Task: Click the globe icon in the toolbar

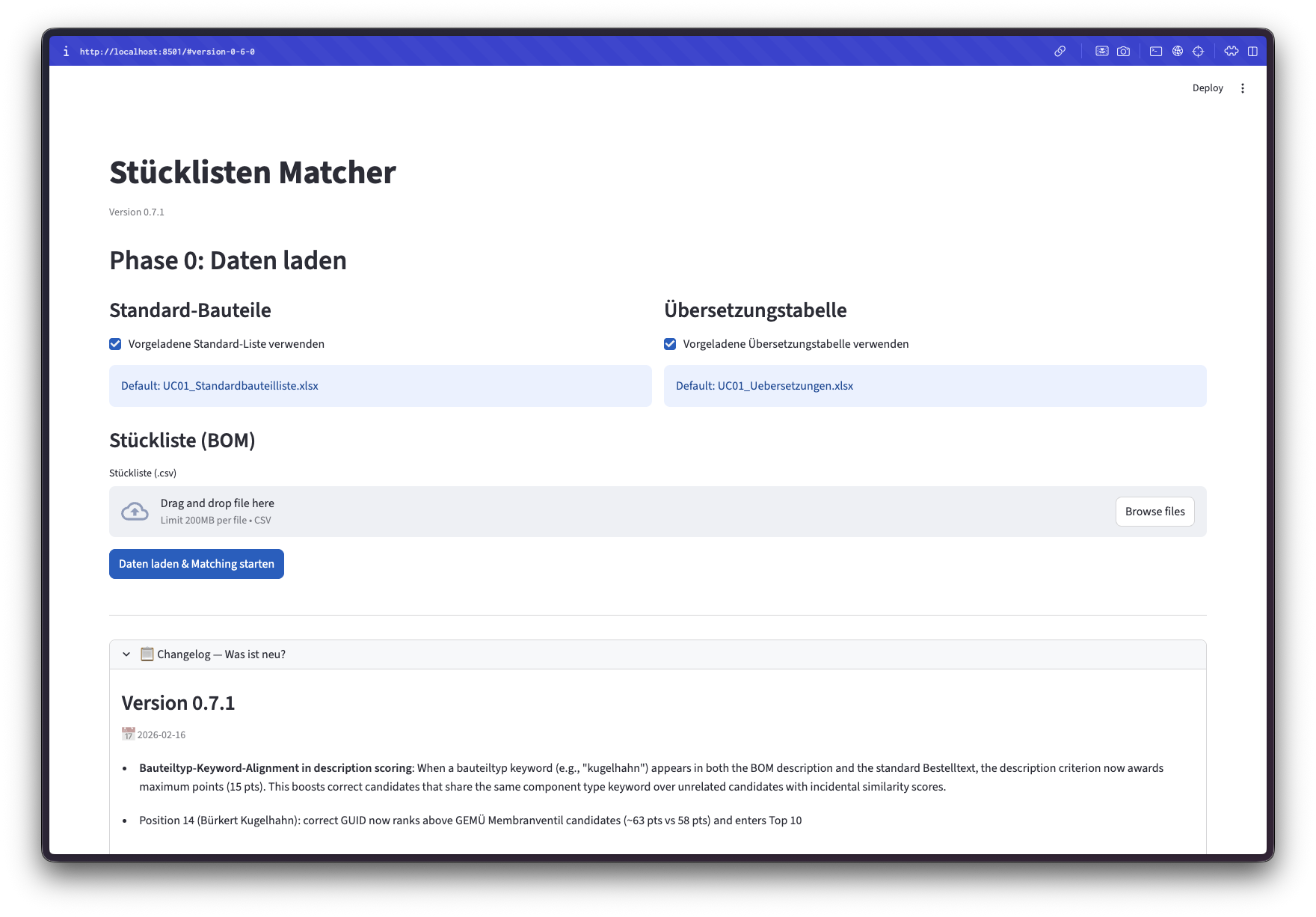Action: (1177, 51)
